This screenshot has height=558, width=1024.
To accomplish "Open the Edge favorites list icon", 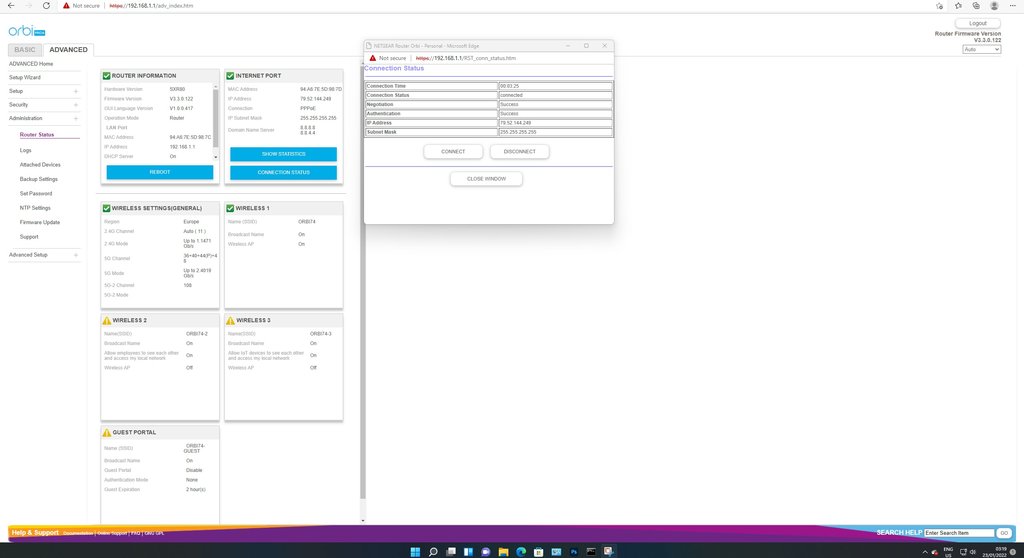I will (958, 5).
